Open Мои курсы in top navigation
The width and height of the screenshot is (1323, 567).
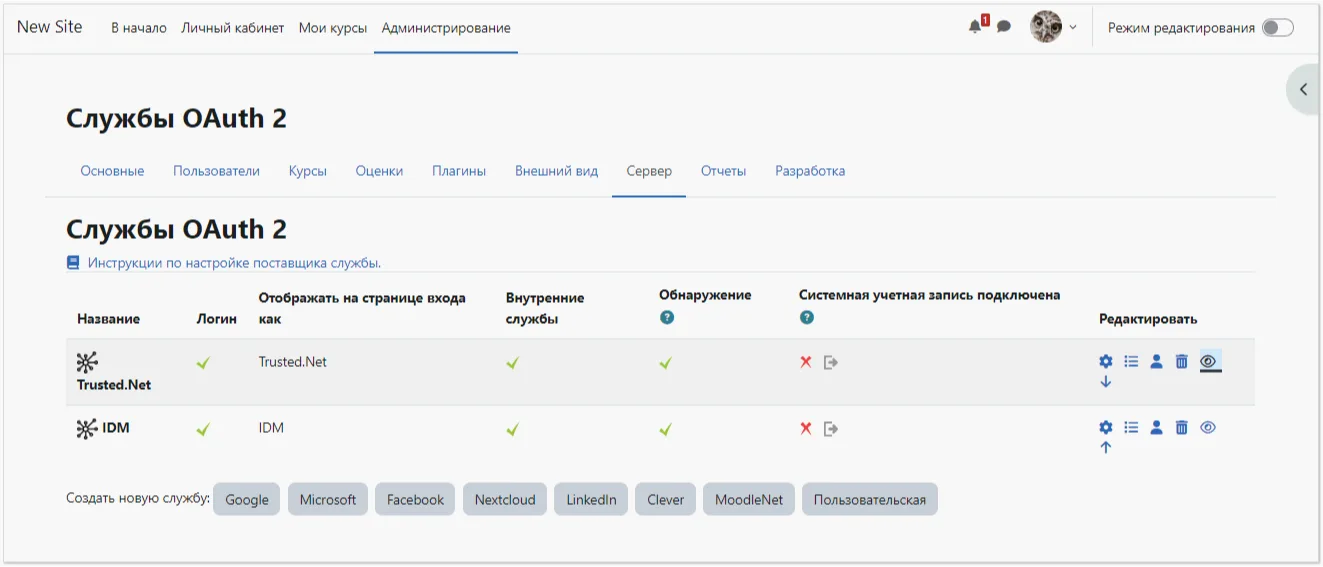click(333, 28)
